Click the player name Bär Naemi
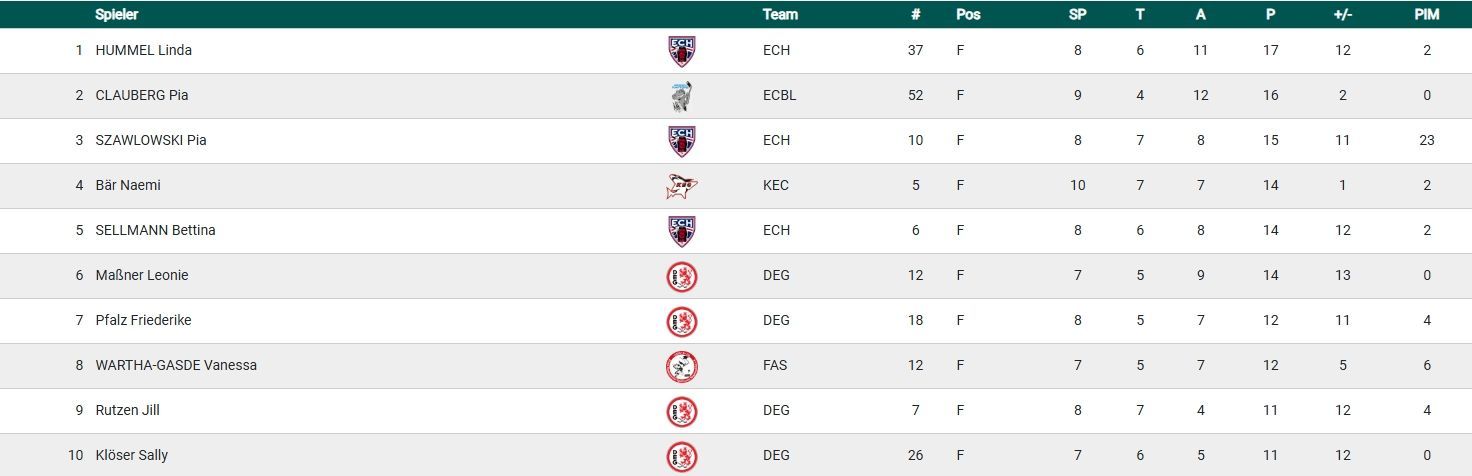This screenshot has width=1472, height=476. [x=128, y=185]
